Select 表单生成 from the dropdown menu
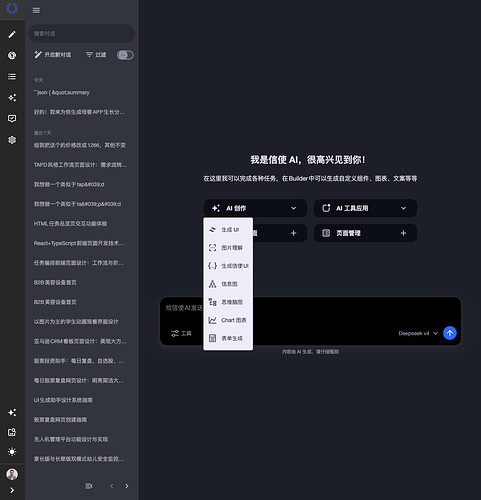This screenshot has width=481, height=500. [x=228, y=338]
